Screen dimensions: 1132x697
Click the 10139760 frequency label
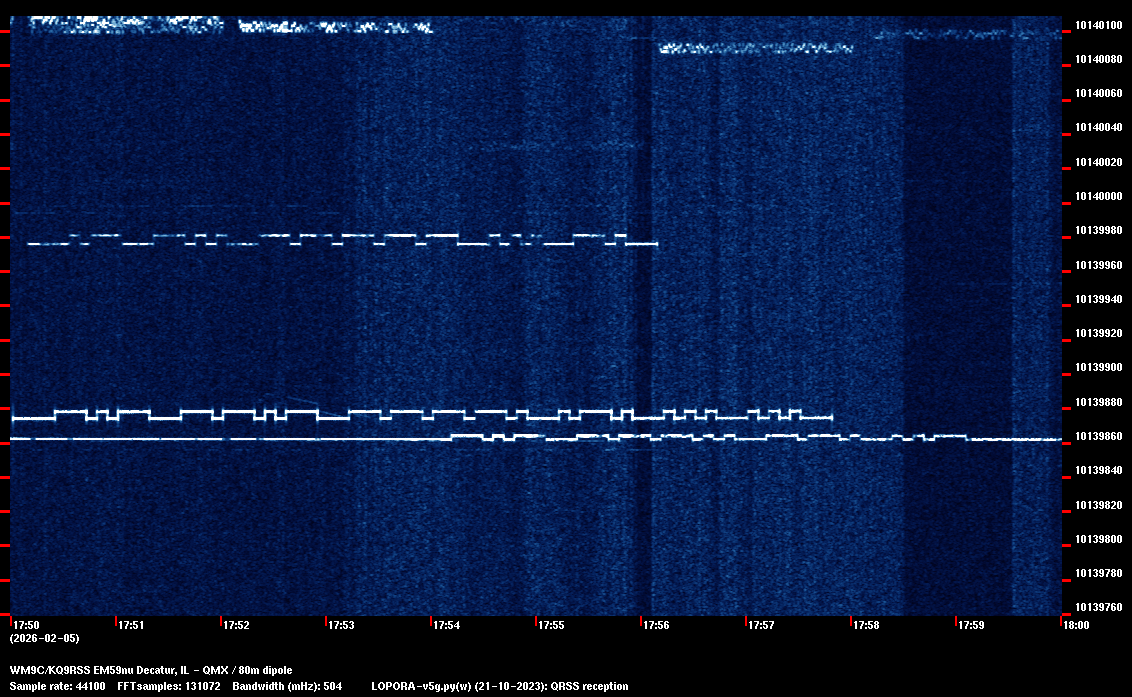(x=1098, y=607)
